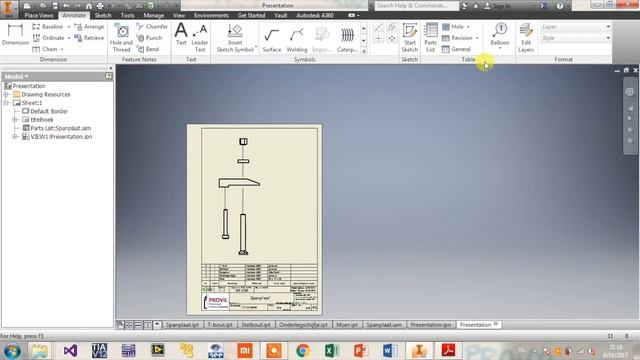Click Edit Layers
This screenshot has height=360, width=640.
click(526, 38)
